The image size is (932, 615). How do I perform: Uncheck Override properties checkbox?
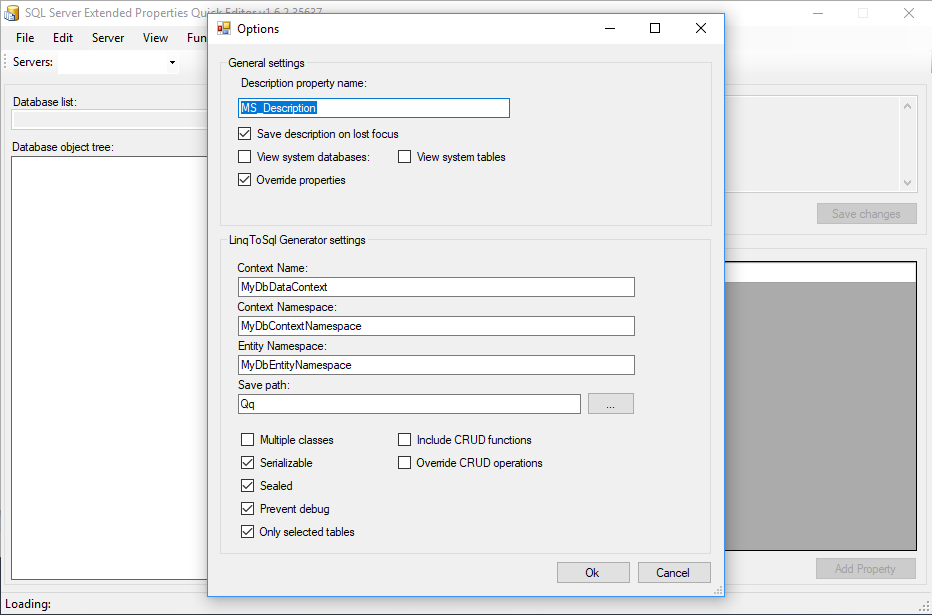pos(245,180)
